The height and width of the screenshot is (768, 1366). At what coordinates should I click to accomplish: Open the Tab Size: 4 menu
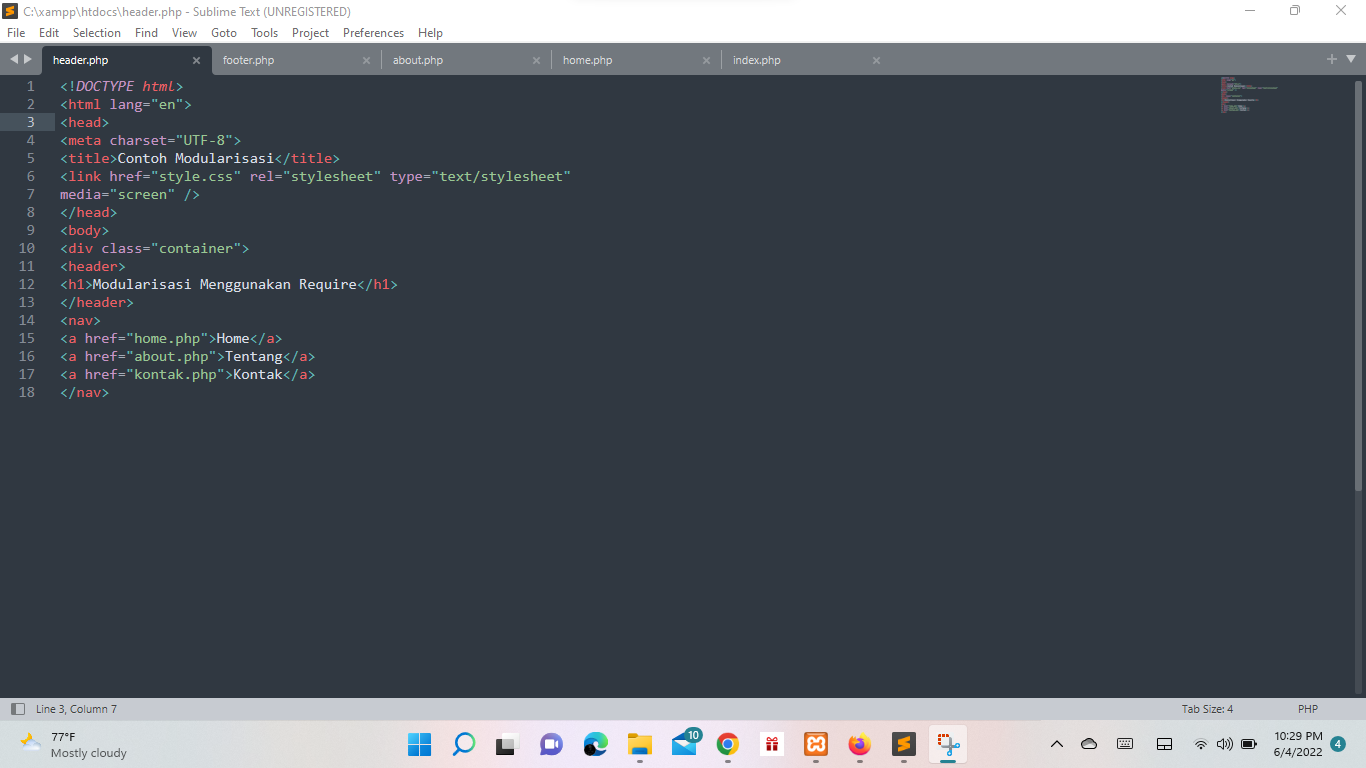[x=1207, y=708]
